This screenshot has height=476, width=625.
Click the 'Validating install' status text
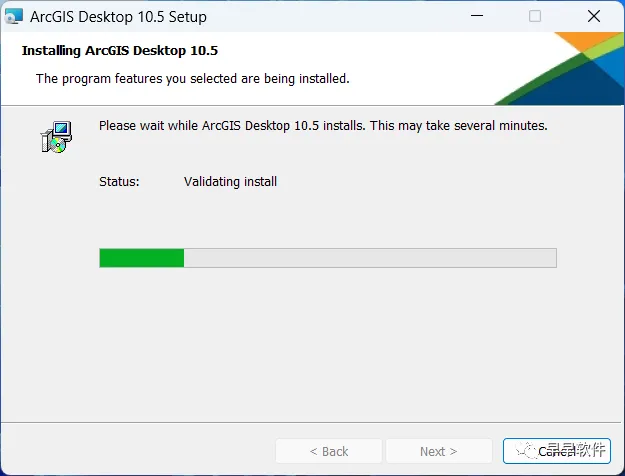pyautogui.click(x=230, y=181)
